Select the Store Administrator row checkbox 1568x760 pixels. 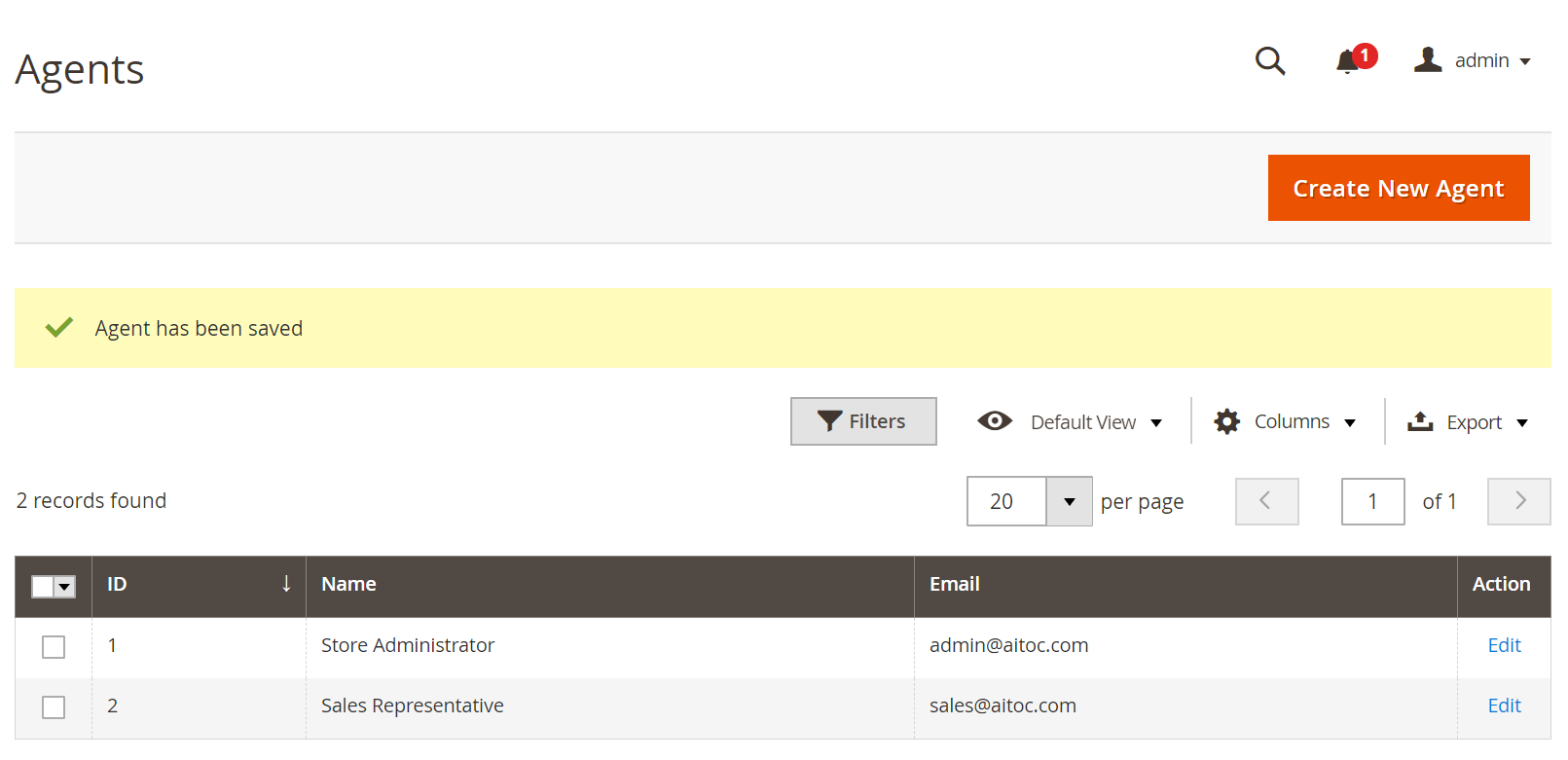pos(54,647)
